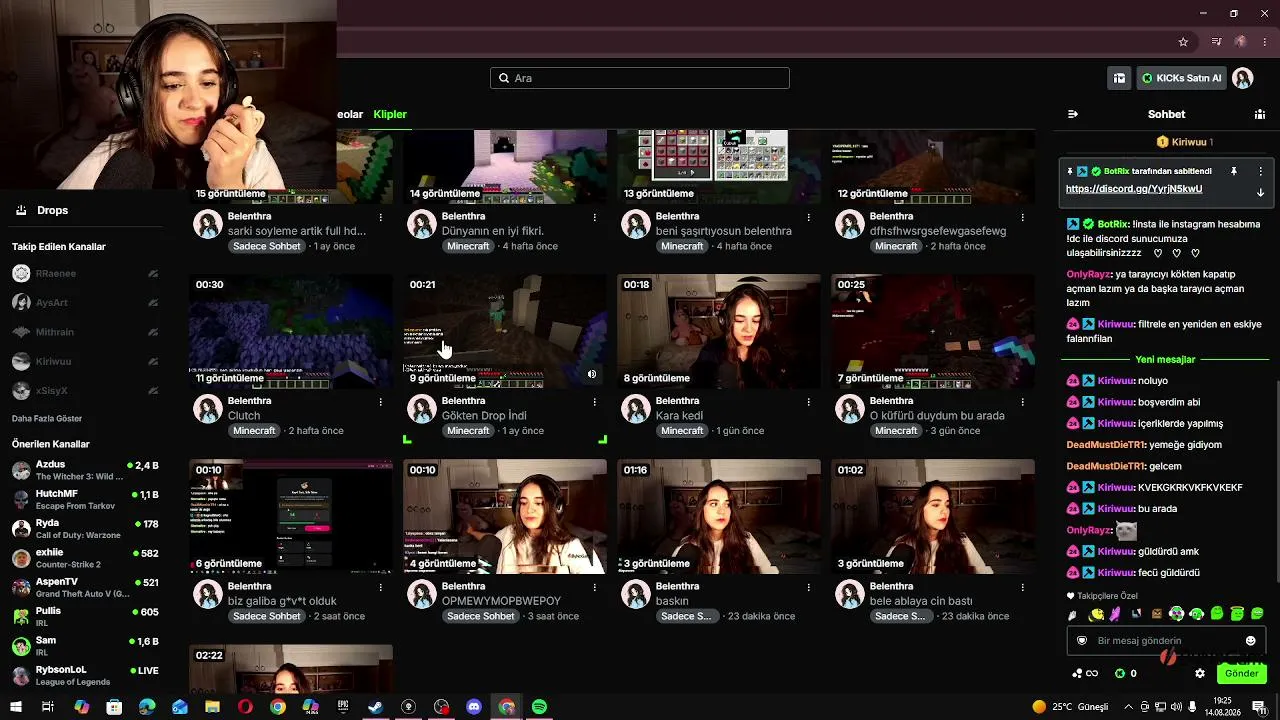The image size is (1280, 720).
Task: Open the Windows notification center icon
Action: click(x=1258, y=707)
